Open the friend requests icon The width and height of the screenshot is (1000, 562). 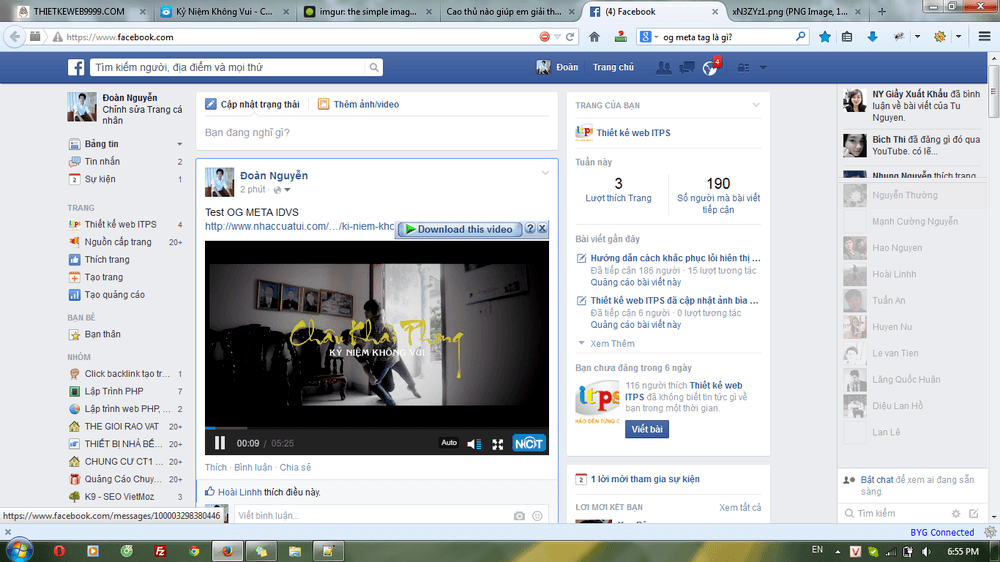click(x=663, y=67)
